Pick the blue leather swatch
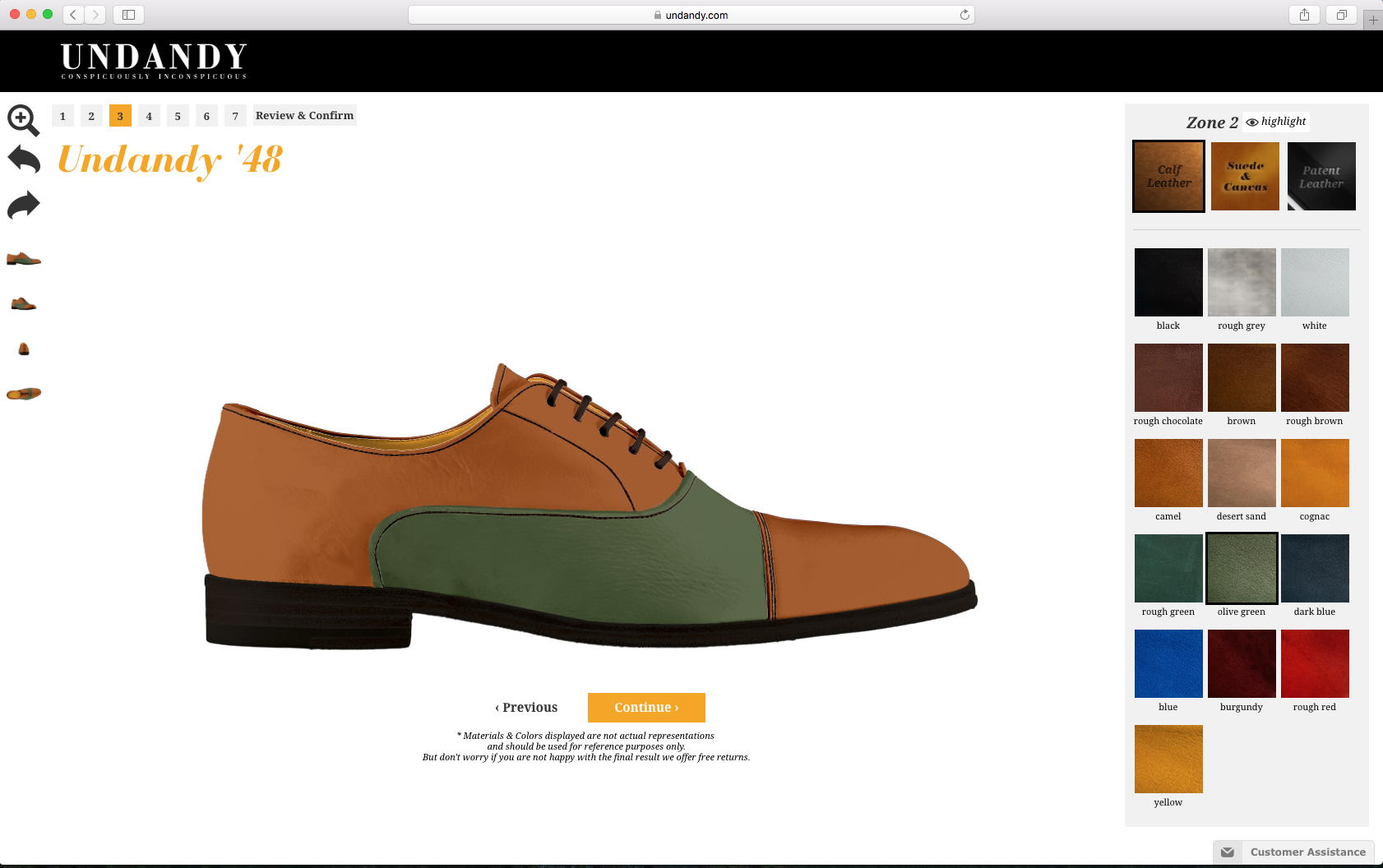Screen dimensions: 1383x868 point(1168,663)
